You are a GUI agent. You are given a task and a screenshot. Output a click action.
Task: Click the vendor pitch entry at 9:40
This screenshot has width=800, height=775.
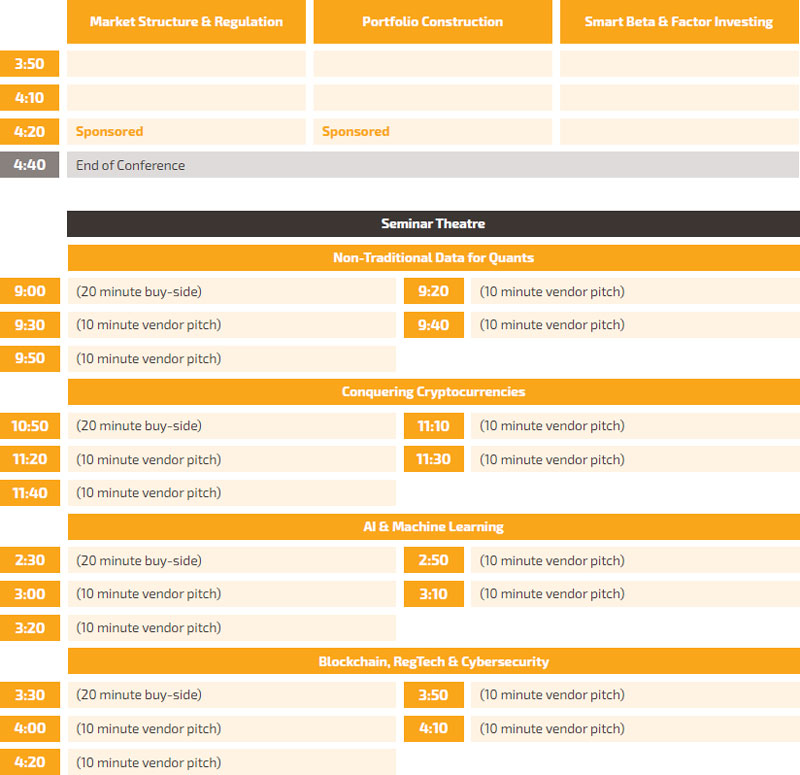[x=635, y=324]
